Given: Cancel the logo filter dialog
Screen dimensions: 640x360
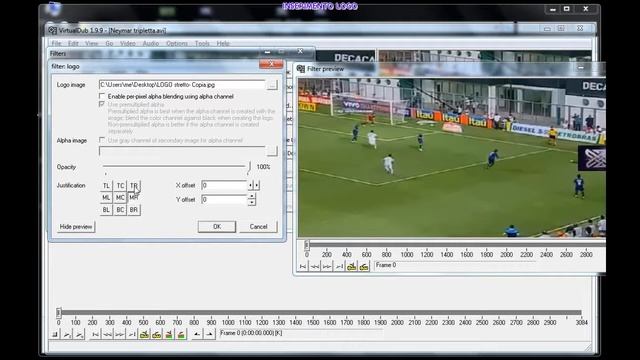Looking at the screenshot, I should [258, 227].
